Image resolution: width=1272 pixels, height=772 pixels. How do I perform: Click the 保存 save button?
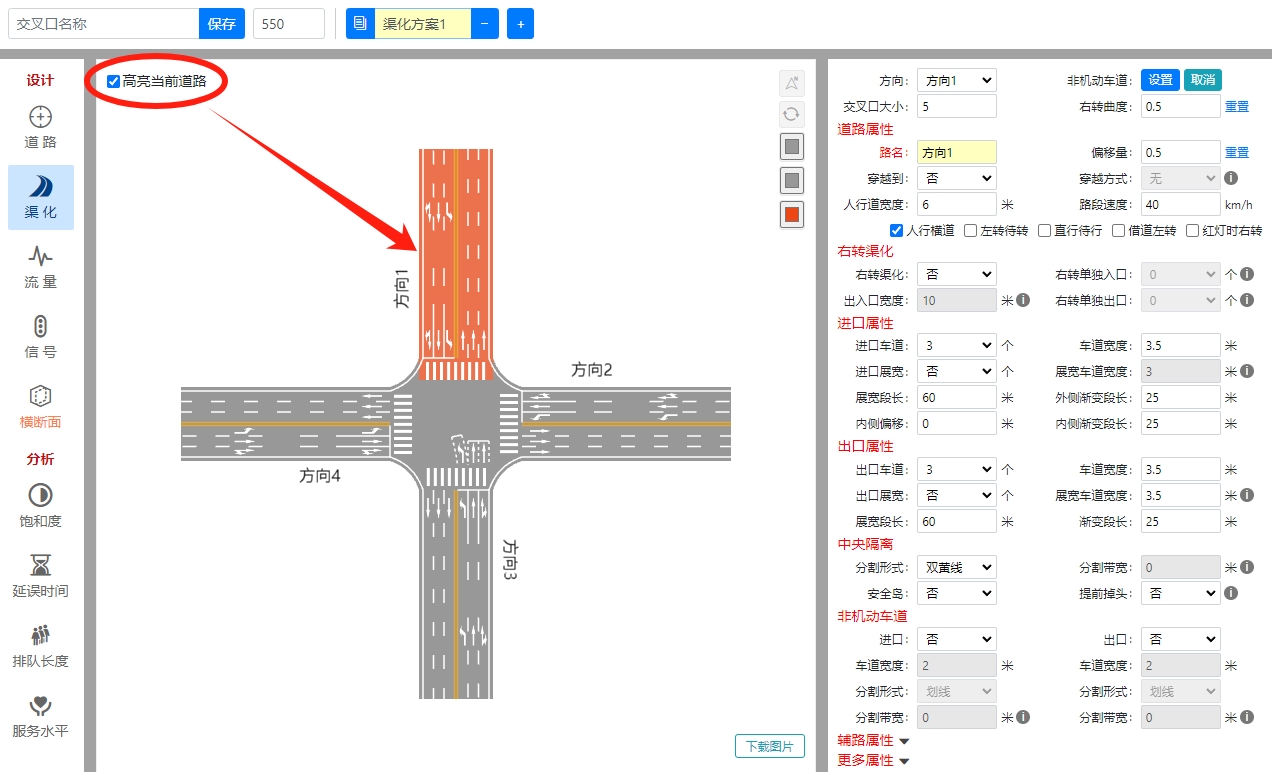point(221,23)
